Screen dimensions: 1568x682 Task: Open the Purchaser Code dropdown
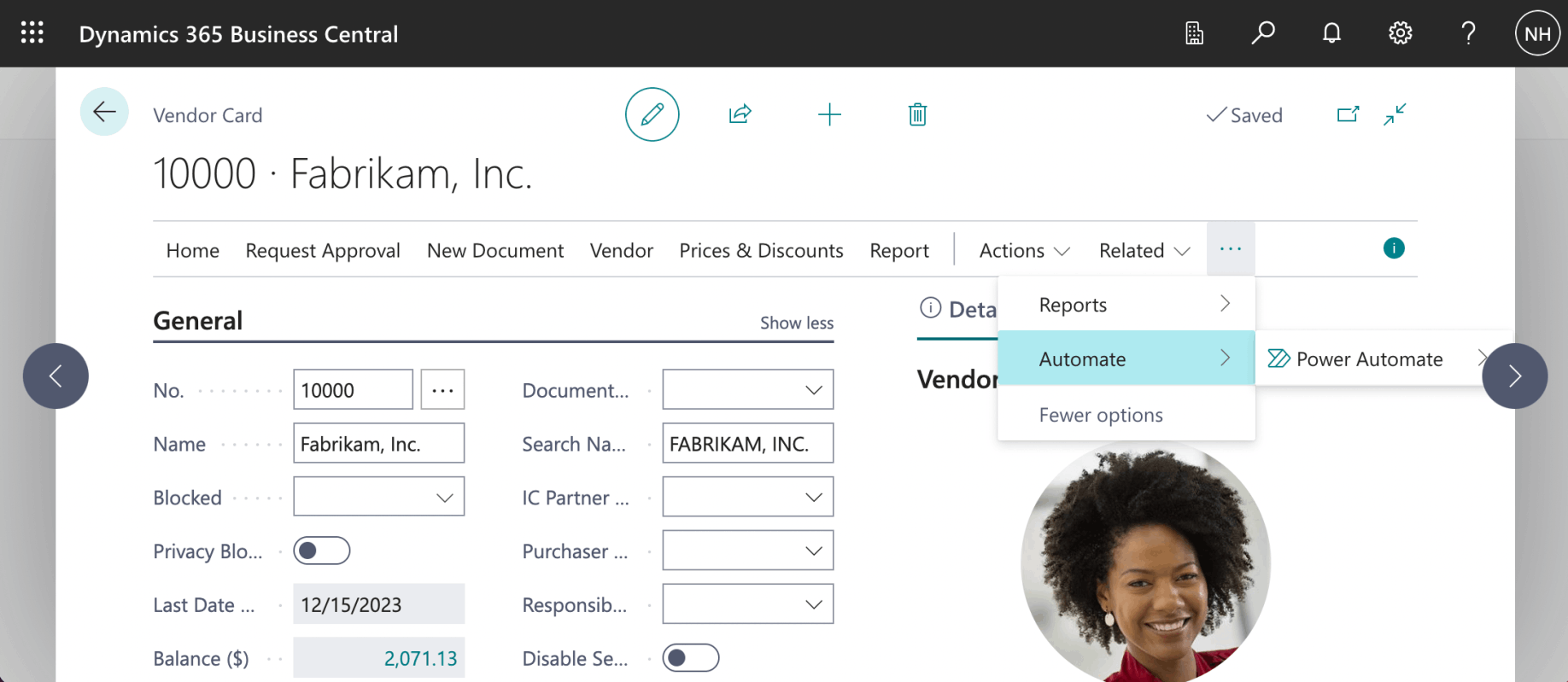[x=814, y=551]
